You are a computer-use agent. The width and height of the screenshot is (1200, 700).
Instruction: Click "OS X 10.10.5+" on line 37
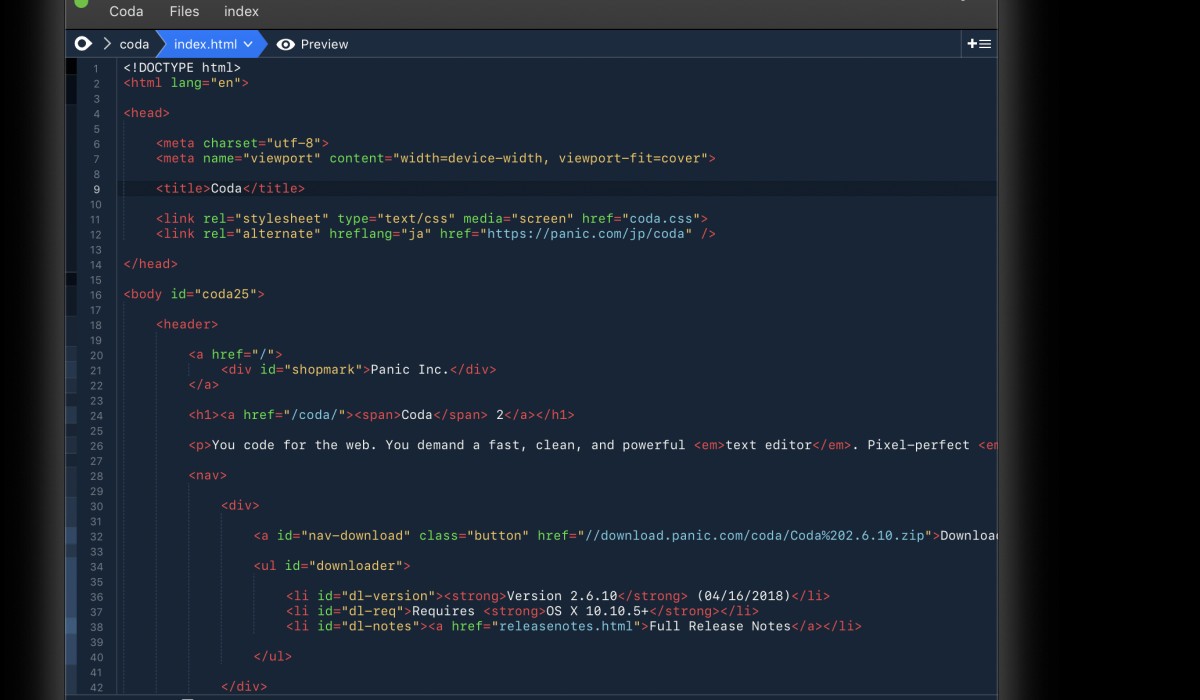pos(598,611)
